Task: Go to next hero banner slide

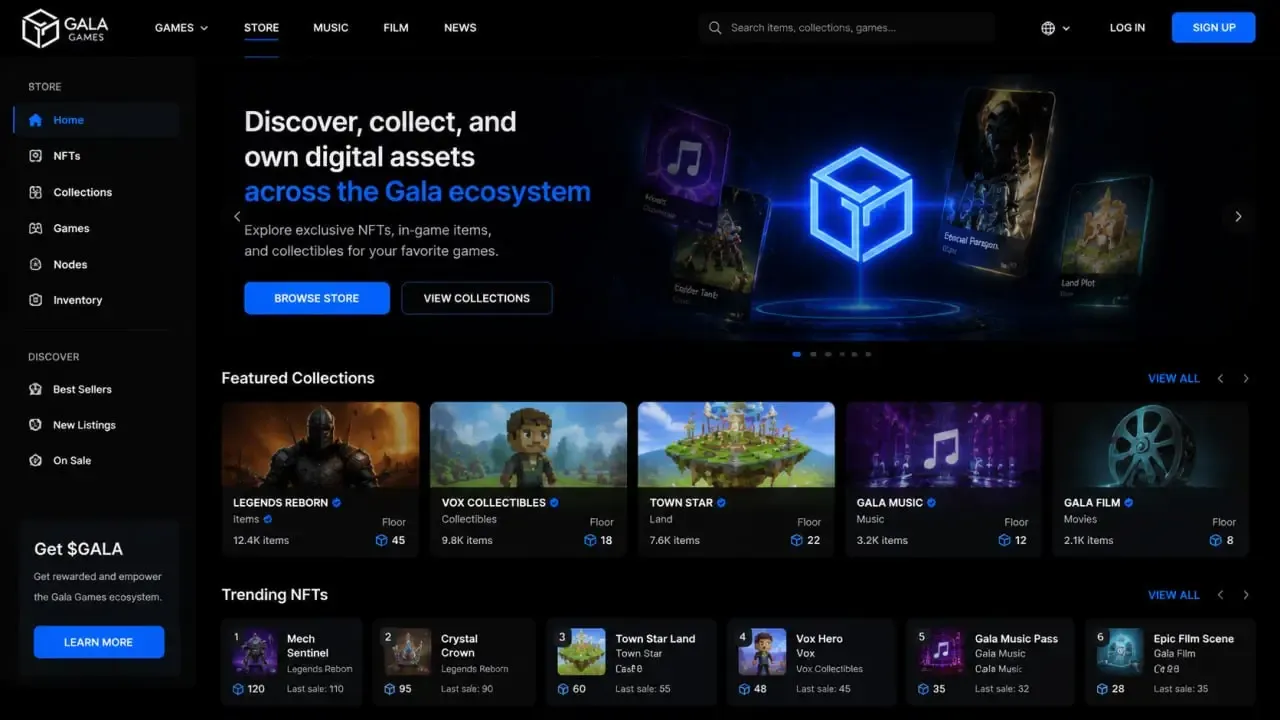Action: point(1238,216)
